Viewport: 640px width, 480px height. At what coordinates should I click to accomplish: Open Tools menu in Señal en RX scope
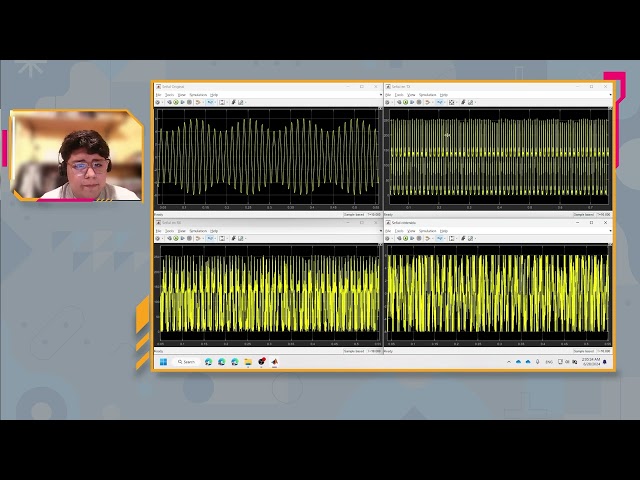pyautogui.click(x=169, y=231)
